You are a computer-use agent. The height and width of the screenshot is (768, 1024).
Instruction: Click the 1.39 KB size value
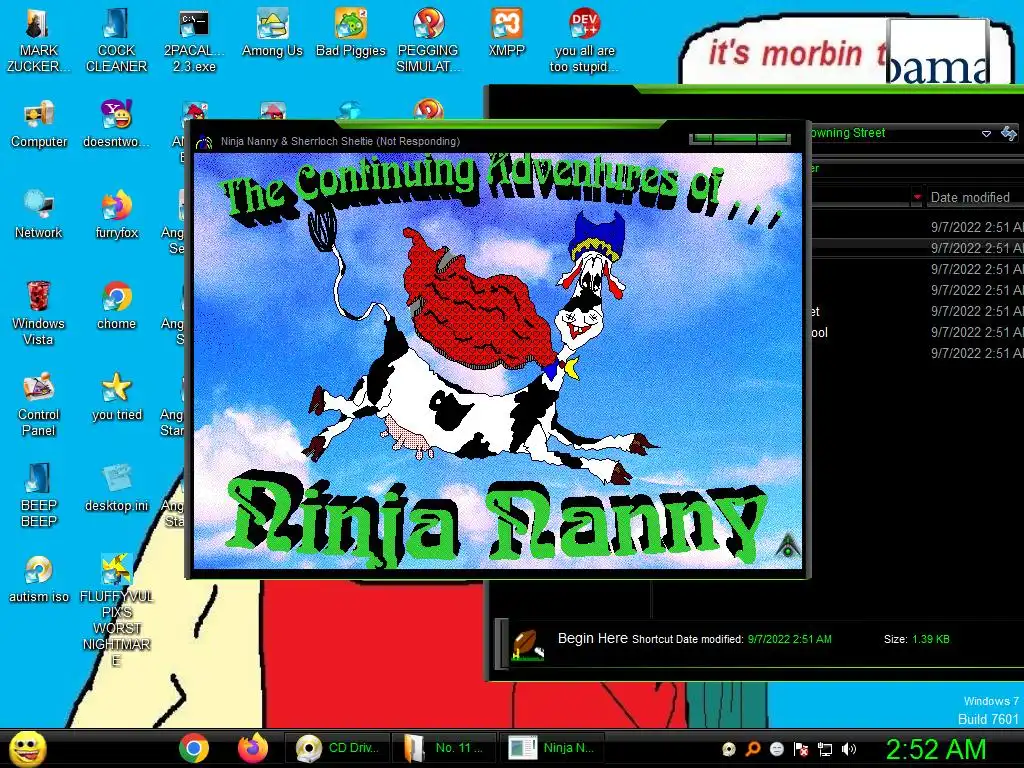coord(931,639)
